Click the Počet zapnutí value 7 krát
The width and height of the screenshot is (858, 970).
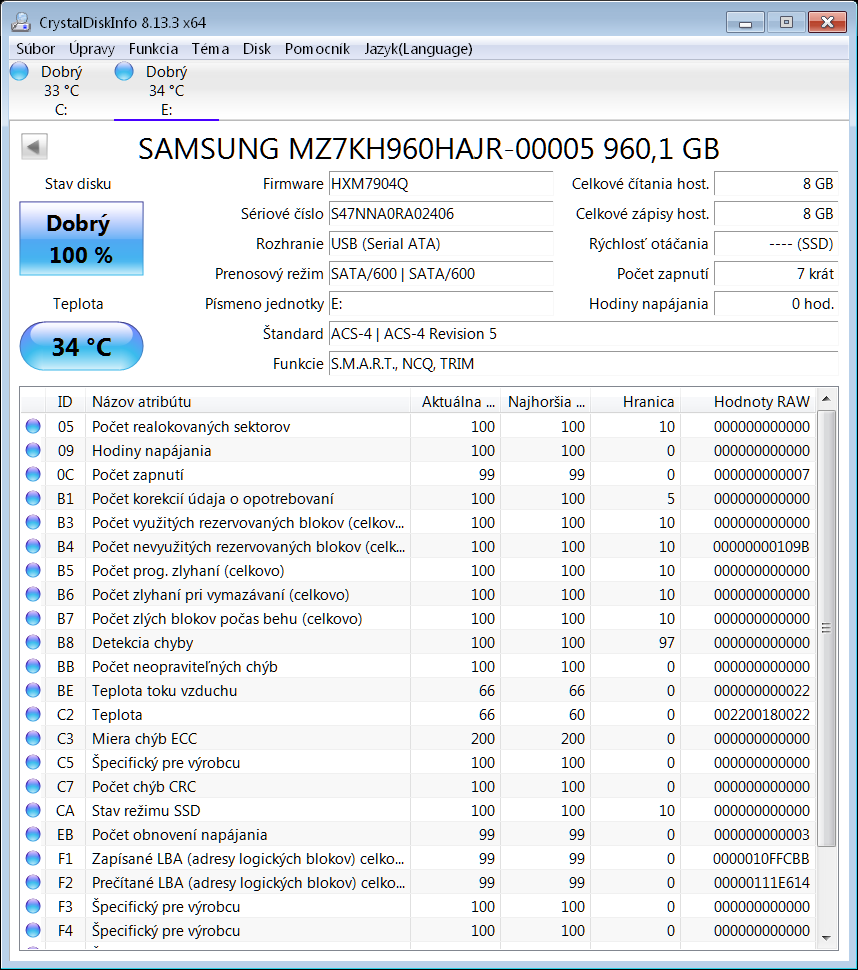pyautogui.click(x=776, y=274)
